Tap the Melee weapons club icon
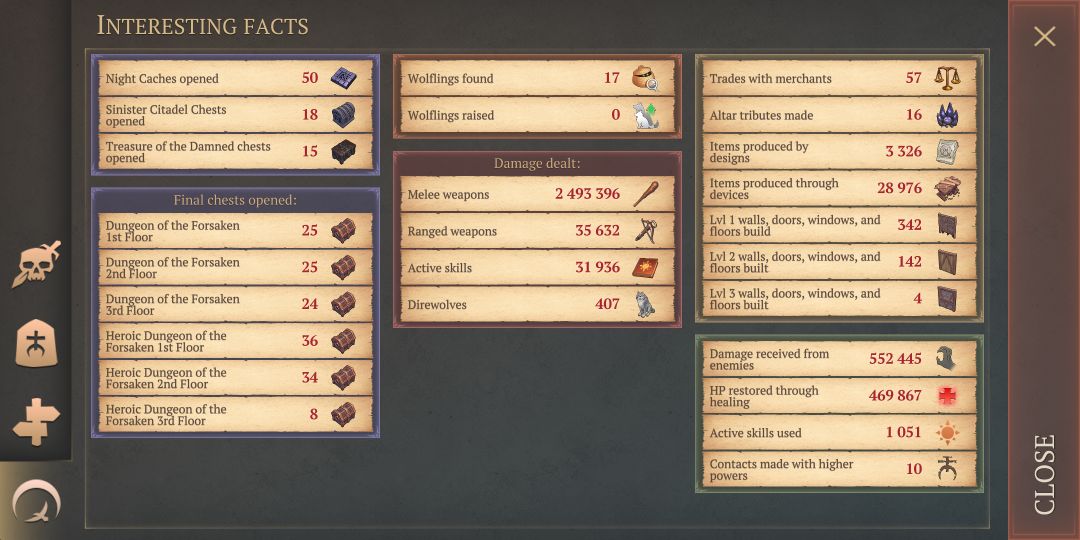This screenshot has height=540, width=1080. 645,194
